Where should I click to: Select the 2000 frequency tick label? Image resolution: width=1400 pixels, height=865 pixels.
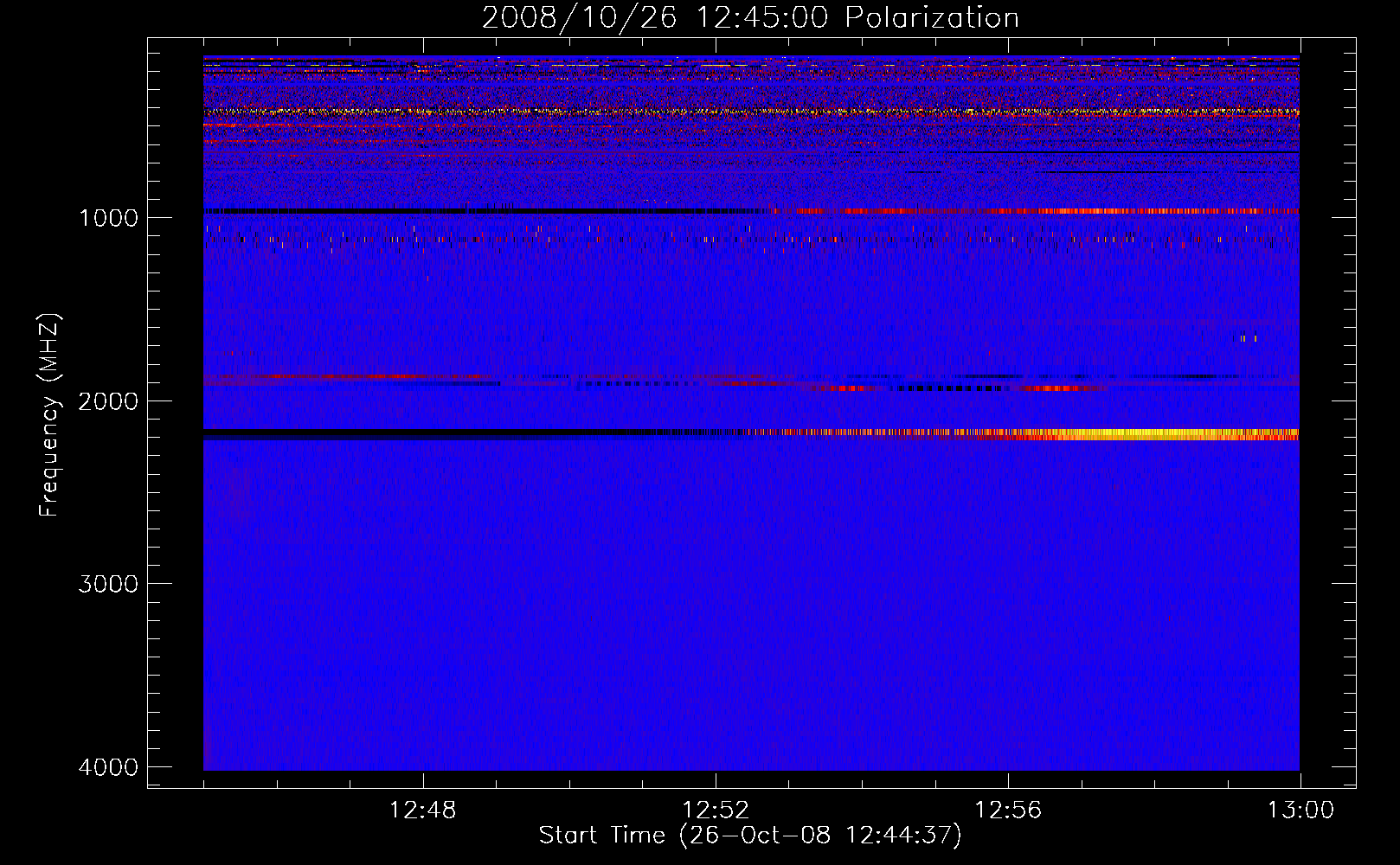click(108, 401)
